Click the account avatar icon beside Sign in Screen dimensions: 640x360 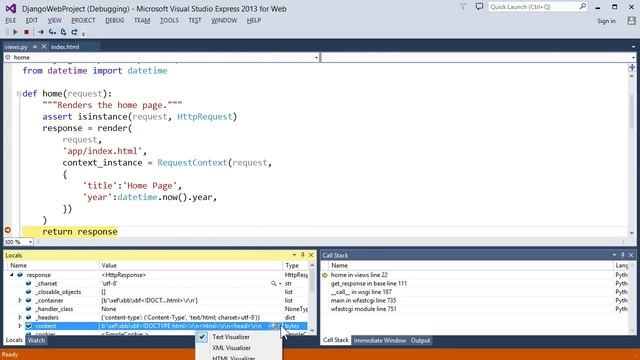point(631,21)
